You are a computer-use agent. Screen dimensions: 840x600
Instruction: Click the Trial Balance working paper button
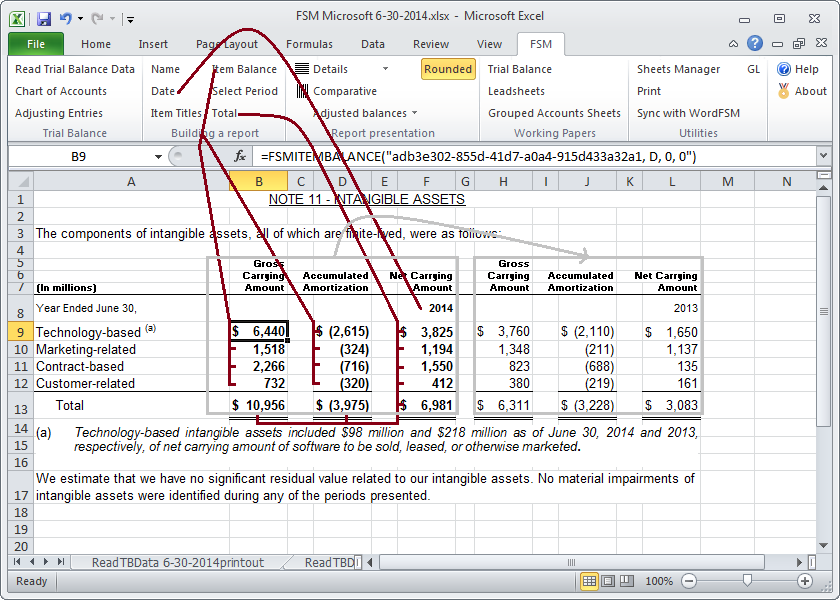click(x=520, y=69)
